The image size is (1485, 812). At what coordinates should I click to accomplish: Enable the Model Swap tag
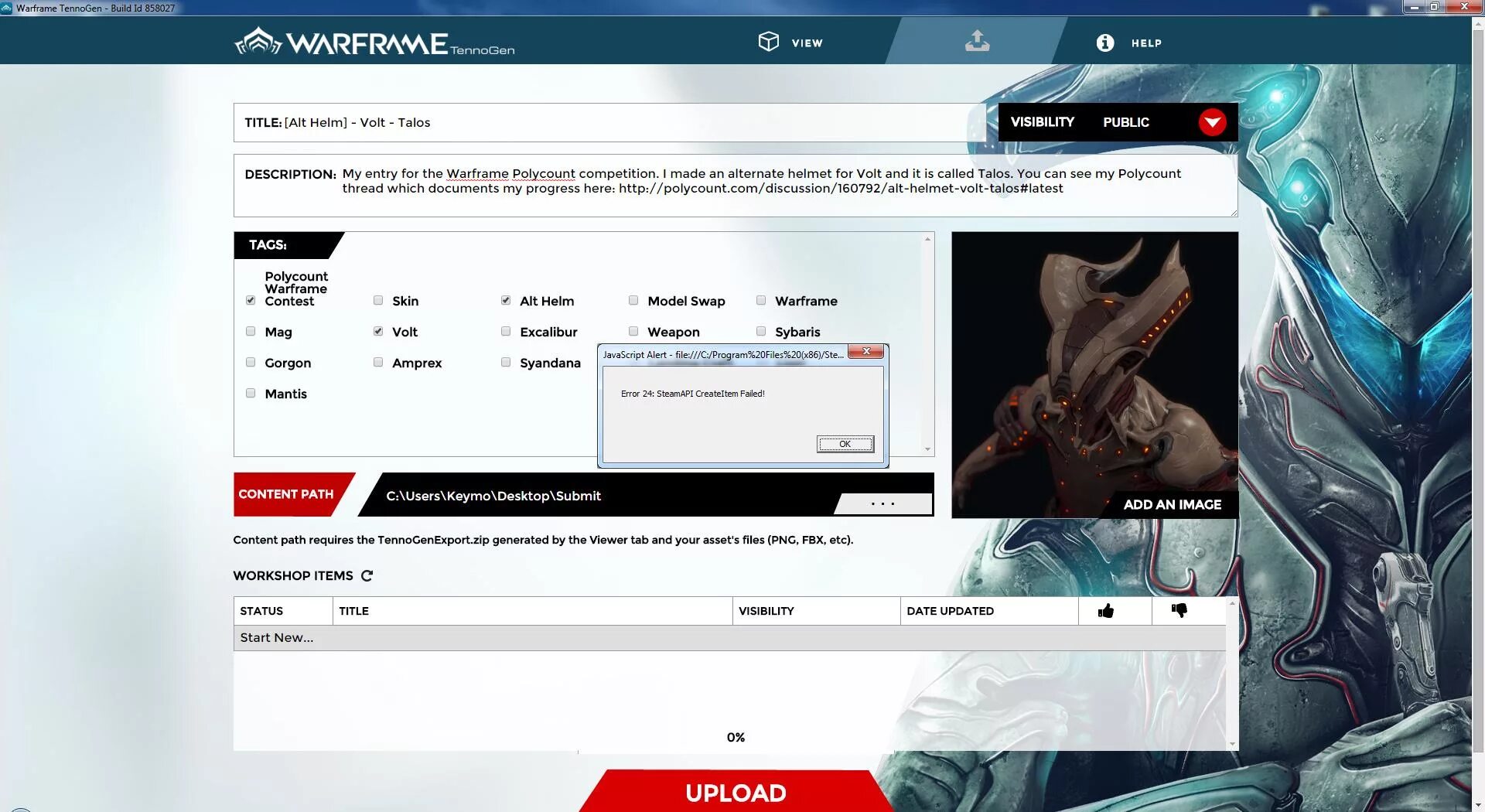click(633, 300)
